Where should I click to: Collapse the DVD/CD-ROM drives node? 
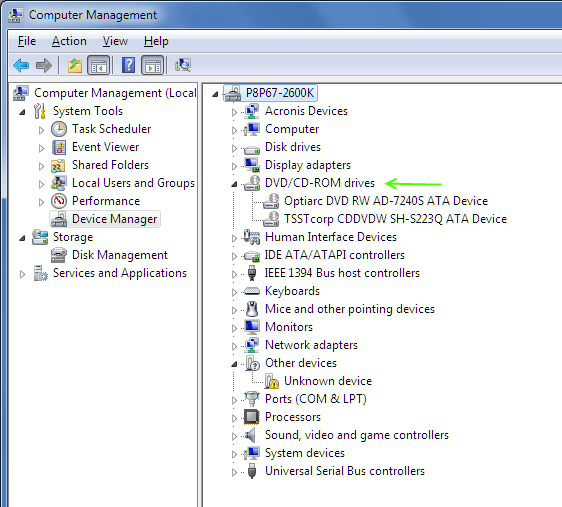pyautogui.click(x=234, y=184)
